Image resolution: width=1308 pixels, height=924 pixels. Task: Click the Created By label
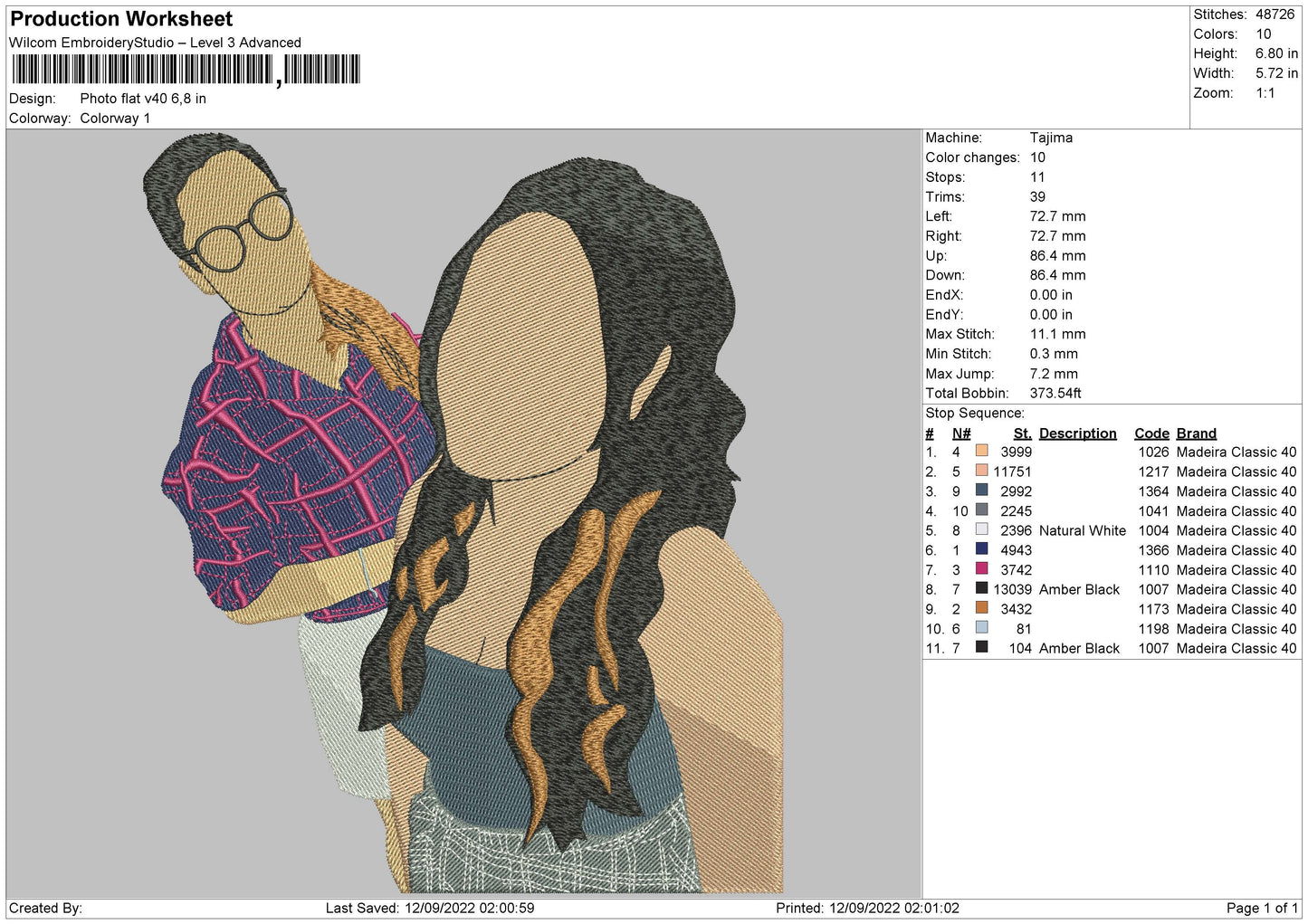[x=45, y=908]
